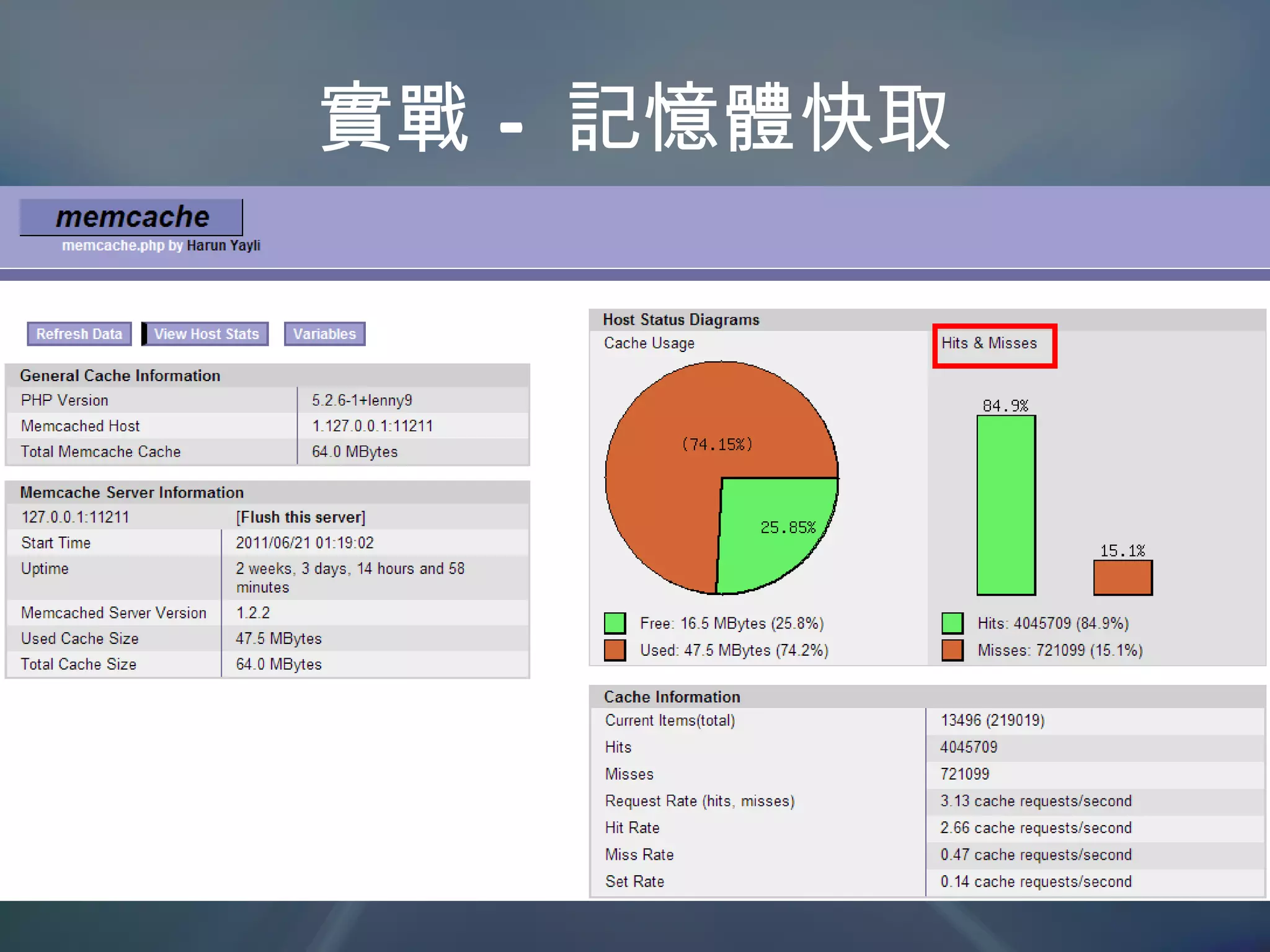Open View Host Stats
This screenshot has width=1270, height=952.
coord(206,334)
